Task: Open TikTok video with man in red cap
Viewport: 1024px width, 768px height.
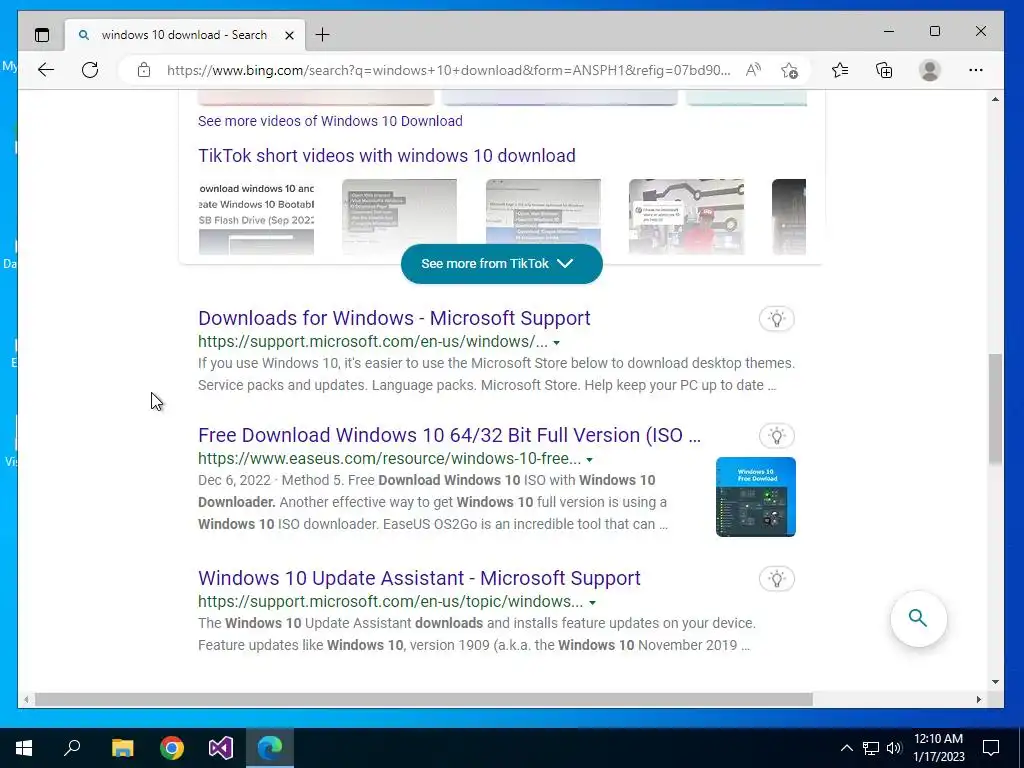Action: 686,217
